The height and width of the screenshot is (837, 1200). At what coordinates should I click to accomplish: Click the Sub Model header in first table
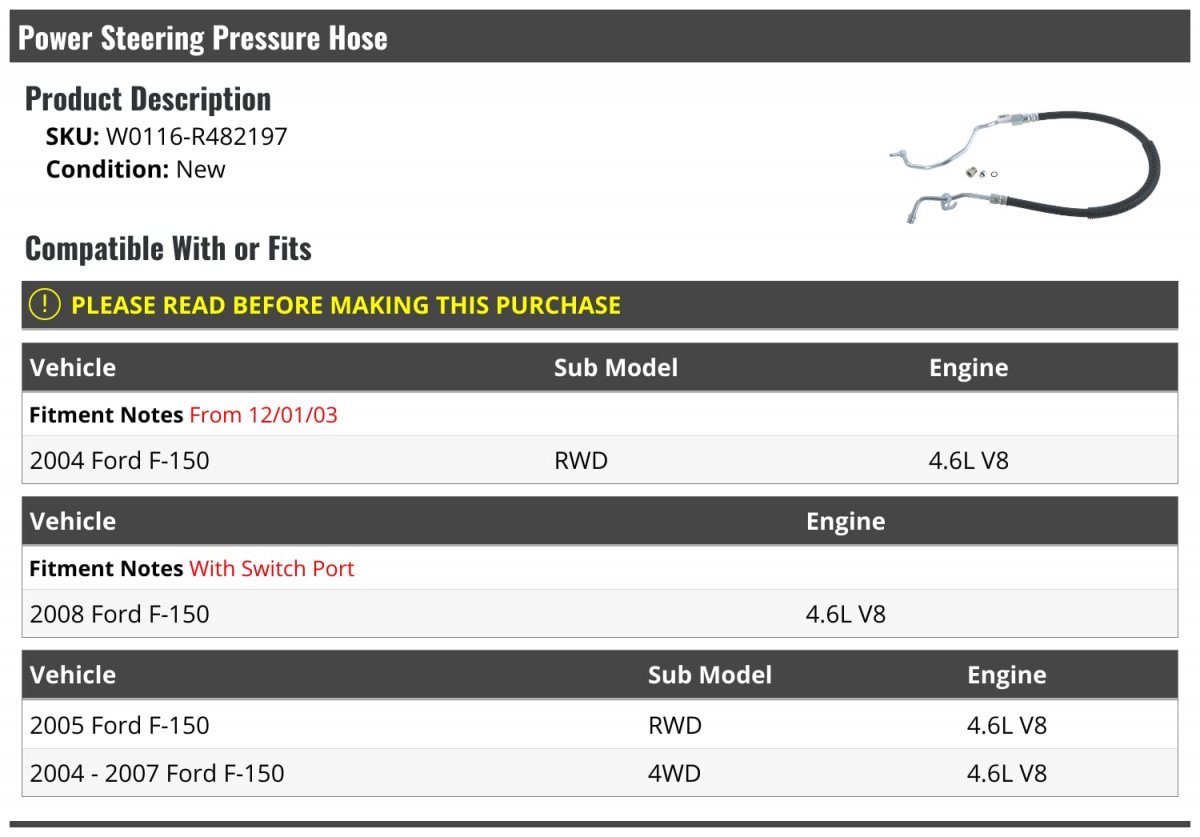(615, 368)
